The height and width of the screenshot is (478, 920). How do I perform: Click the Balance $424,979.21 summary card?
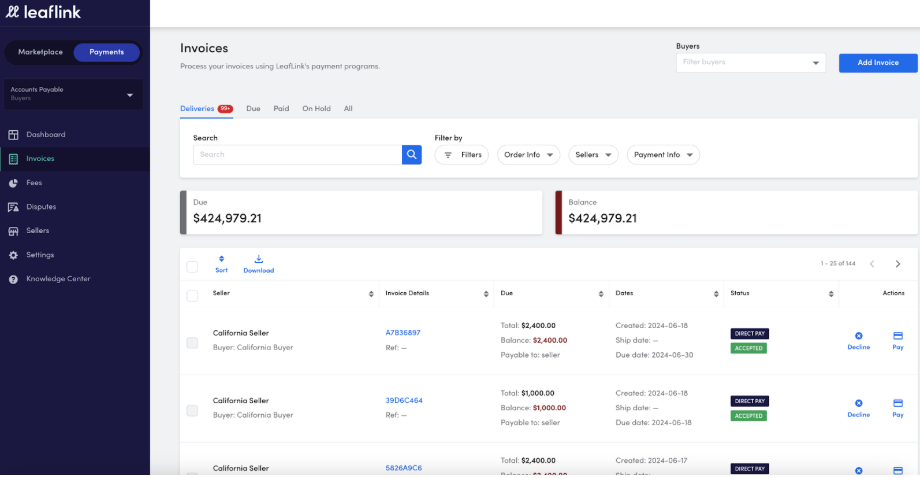point(736,212)
